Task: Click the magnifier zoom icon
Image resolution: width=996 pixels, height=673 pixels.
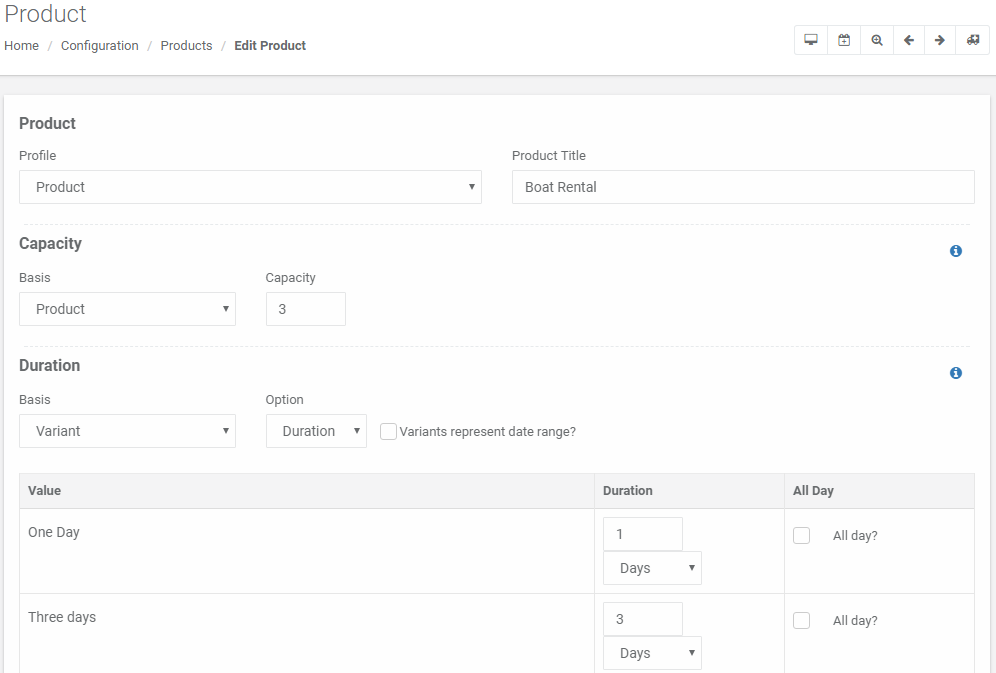Action: point(877,40)
